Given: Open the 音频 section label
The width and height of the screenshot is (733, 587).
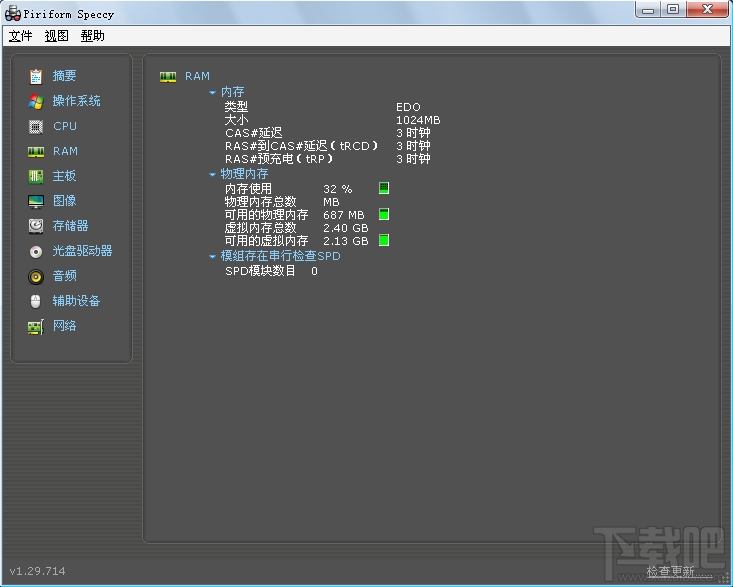Looking at the screenshot, I should (x=65, y=276).
